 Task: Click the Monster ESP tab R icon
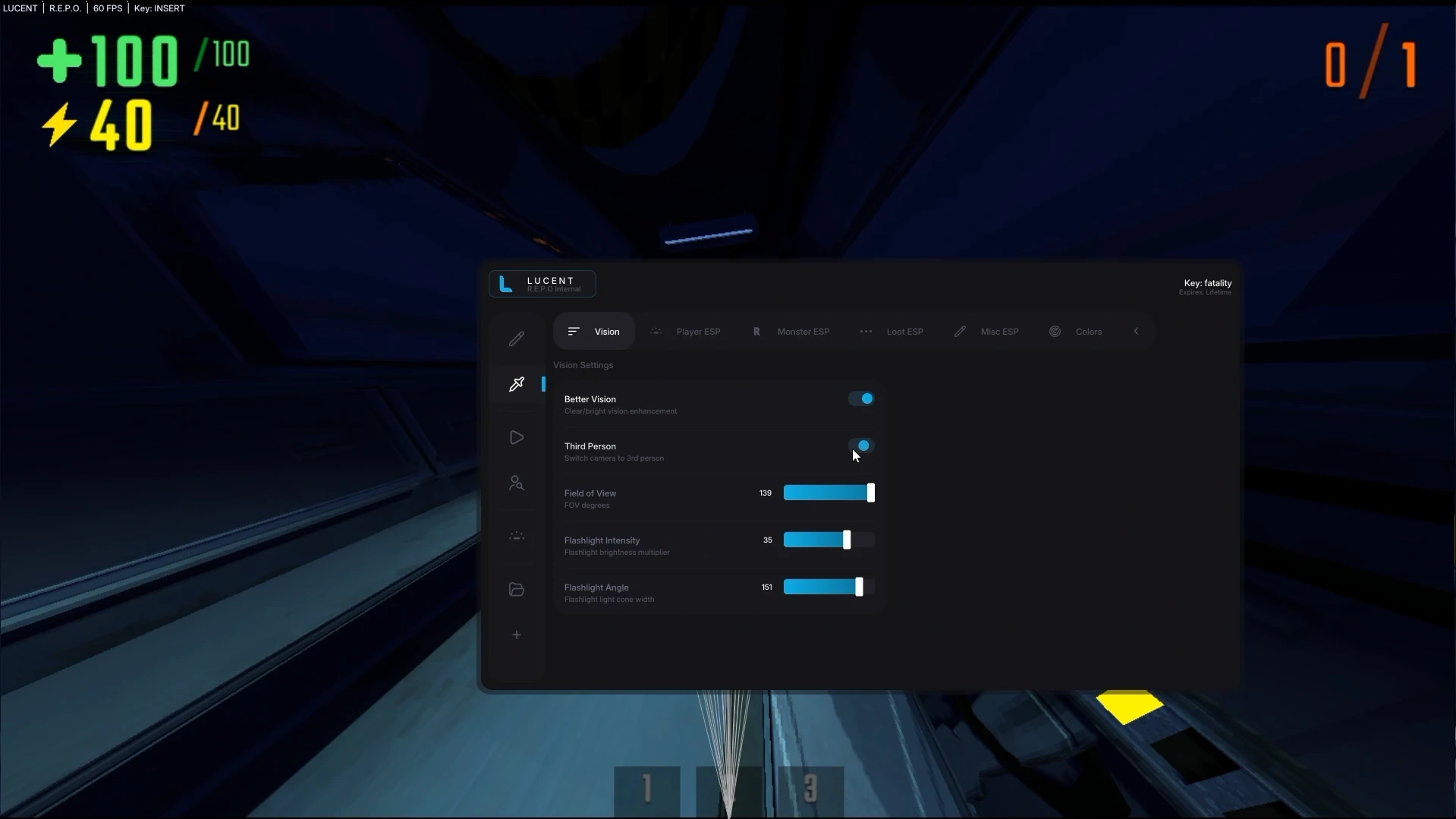756,332
